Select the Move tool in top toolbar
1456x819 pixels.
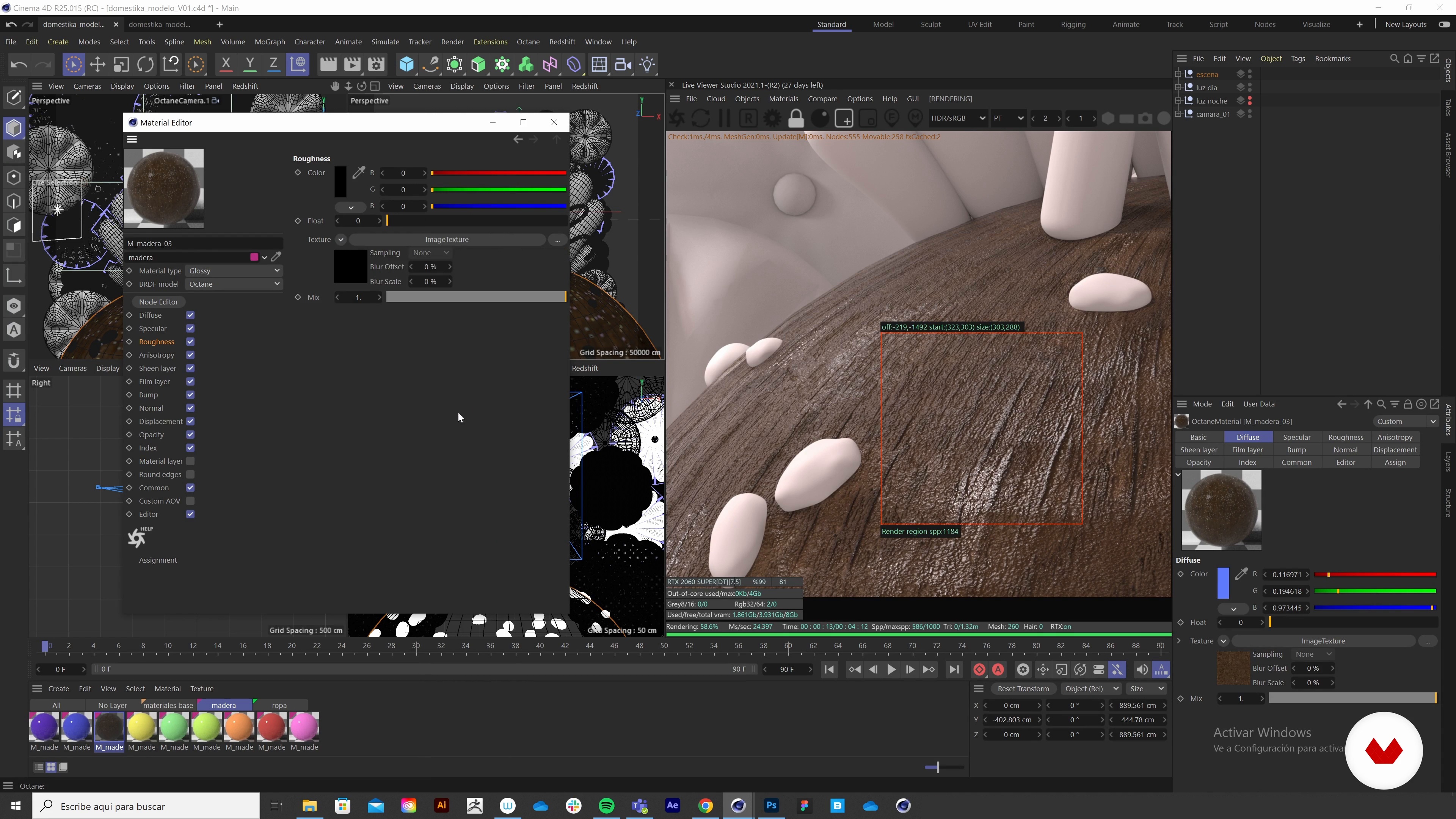[97, 64]
